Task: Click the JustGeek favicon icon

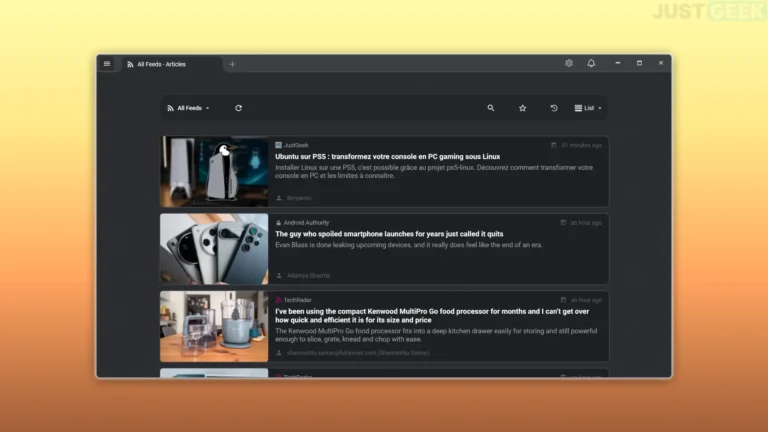Action: [278, 145]
